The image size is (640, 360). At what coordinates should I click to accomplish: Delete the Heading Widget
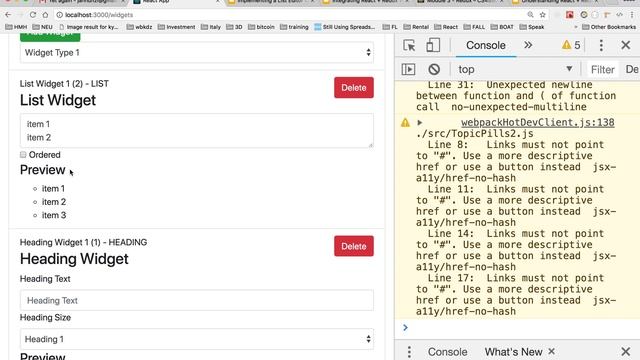(x=353, y=247)
